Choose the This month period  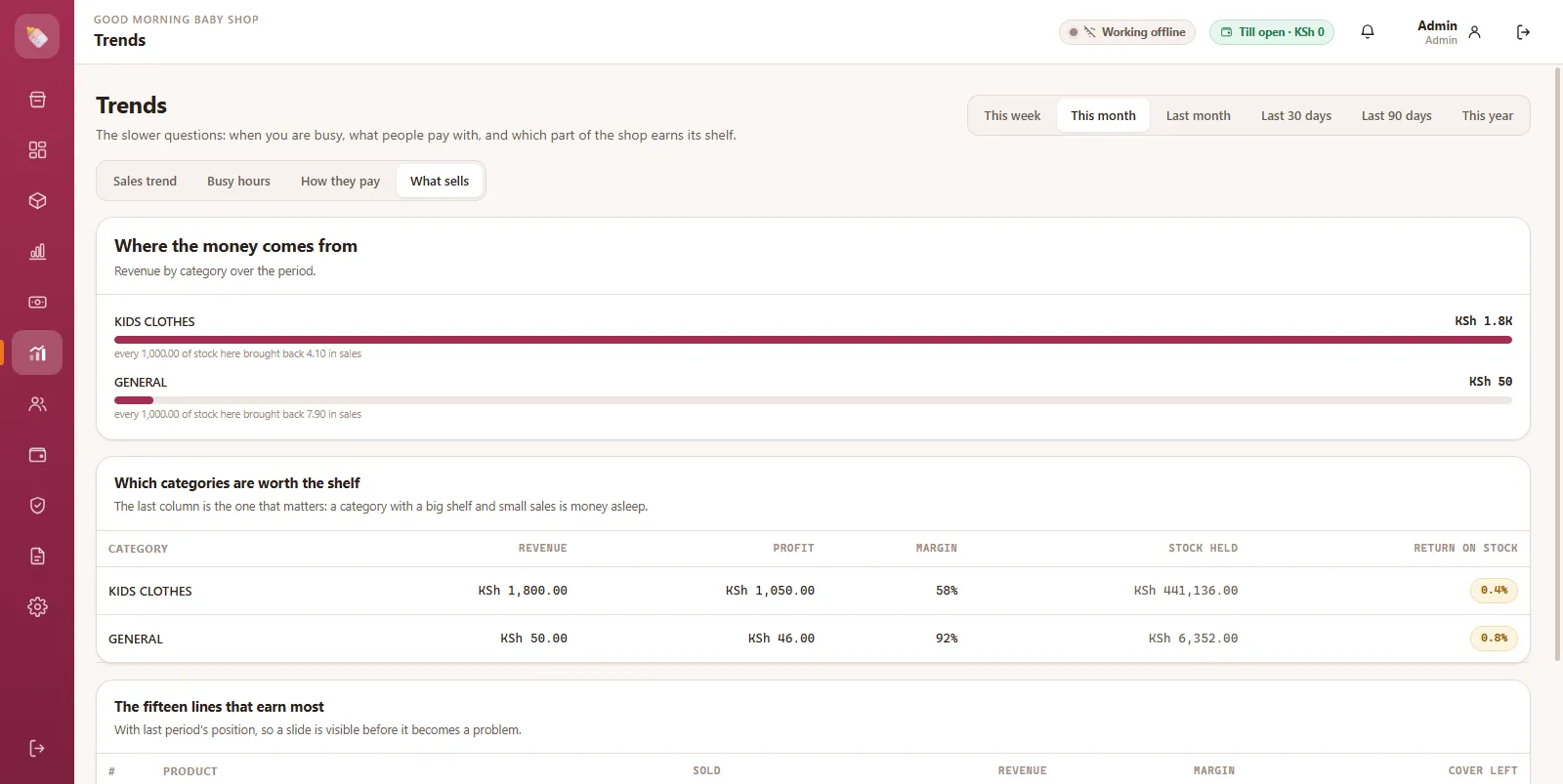click(x=1103, y=115)
